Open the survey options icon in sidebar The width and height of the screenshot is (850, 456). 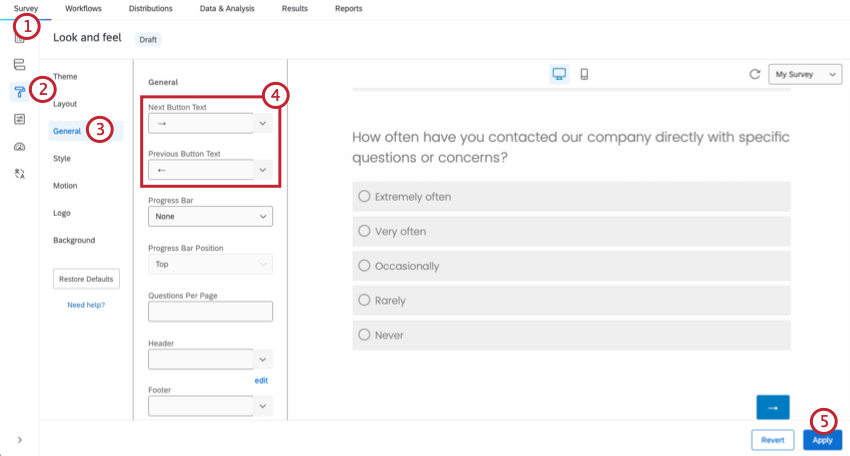click(x=19, y=119)
